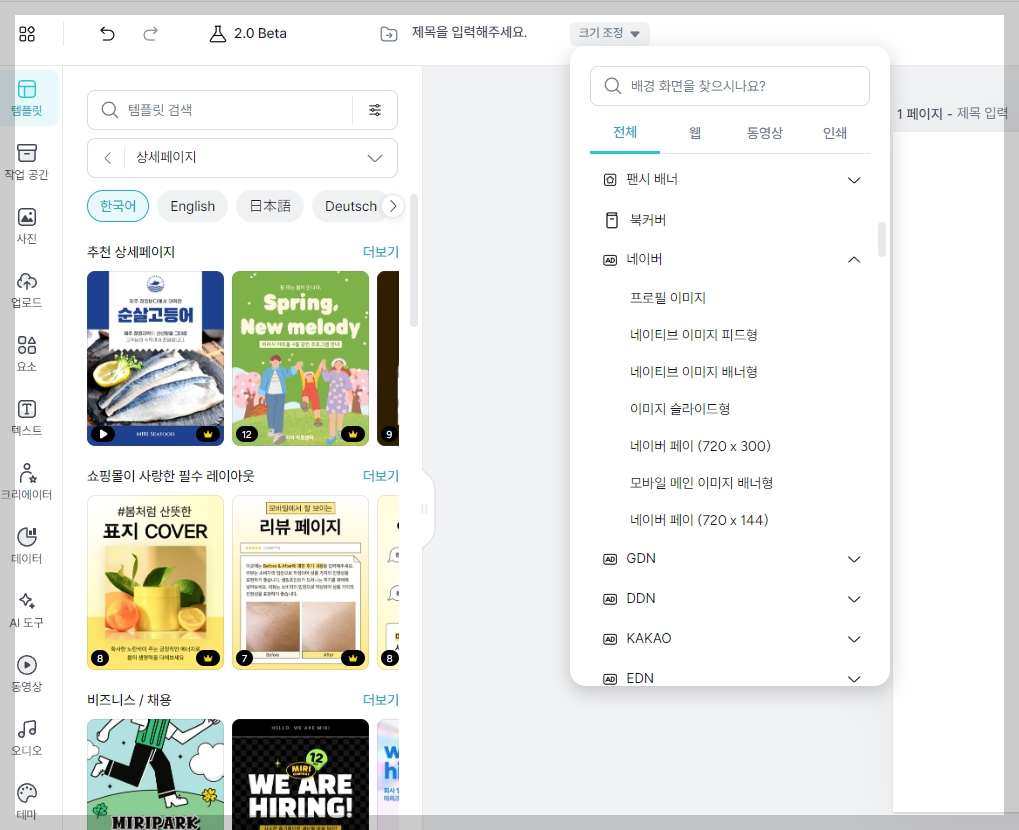Viewport: 1019px width, 830px height.
Task: Open the 텍스트 sidebar panel
Action: click(27, 418)
